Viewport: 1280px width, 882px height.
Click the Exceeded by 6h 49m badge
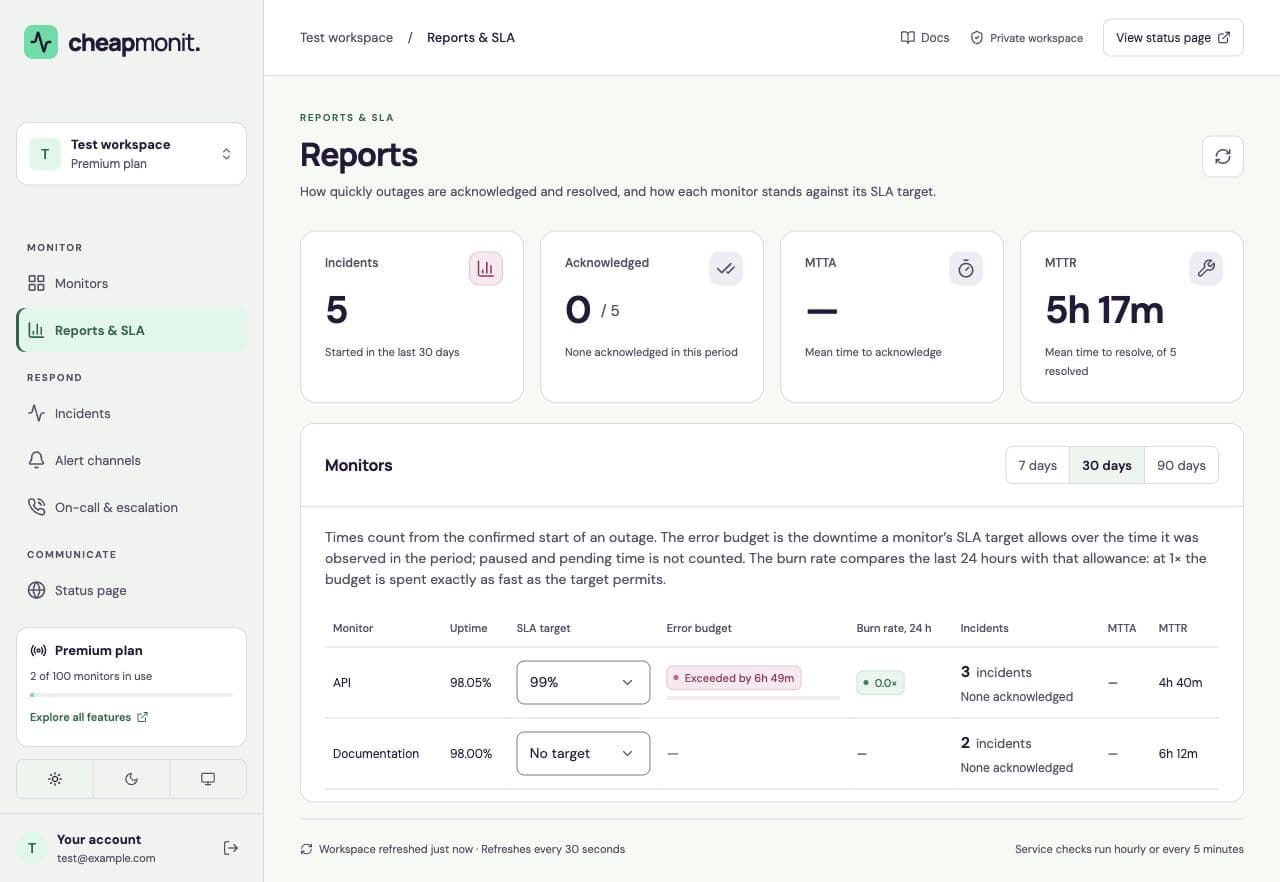click(734, 678)
